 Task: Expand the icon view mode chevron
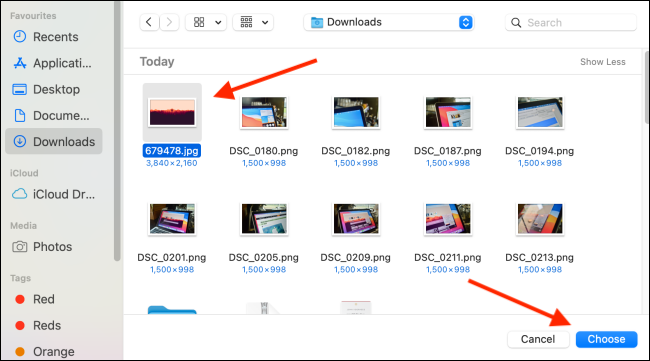coord(218,22)
